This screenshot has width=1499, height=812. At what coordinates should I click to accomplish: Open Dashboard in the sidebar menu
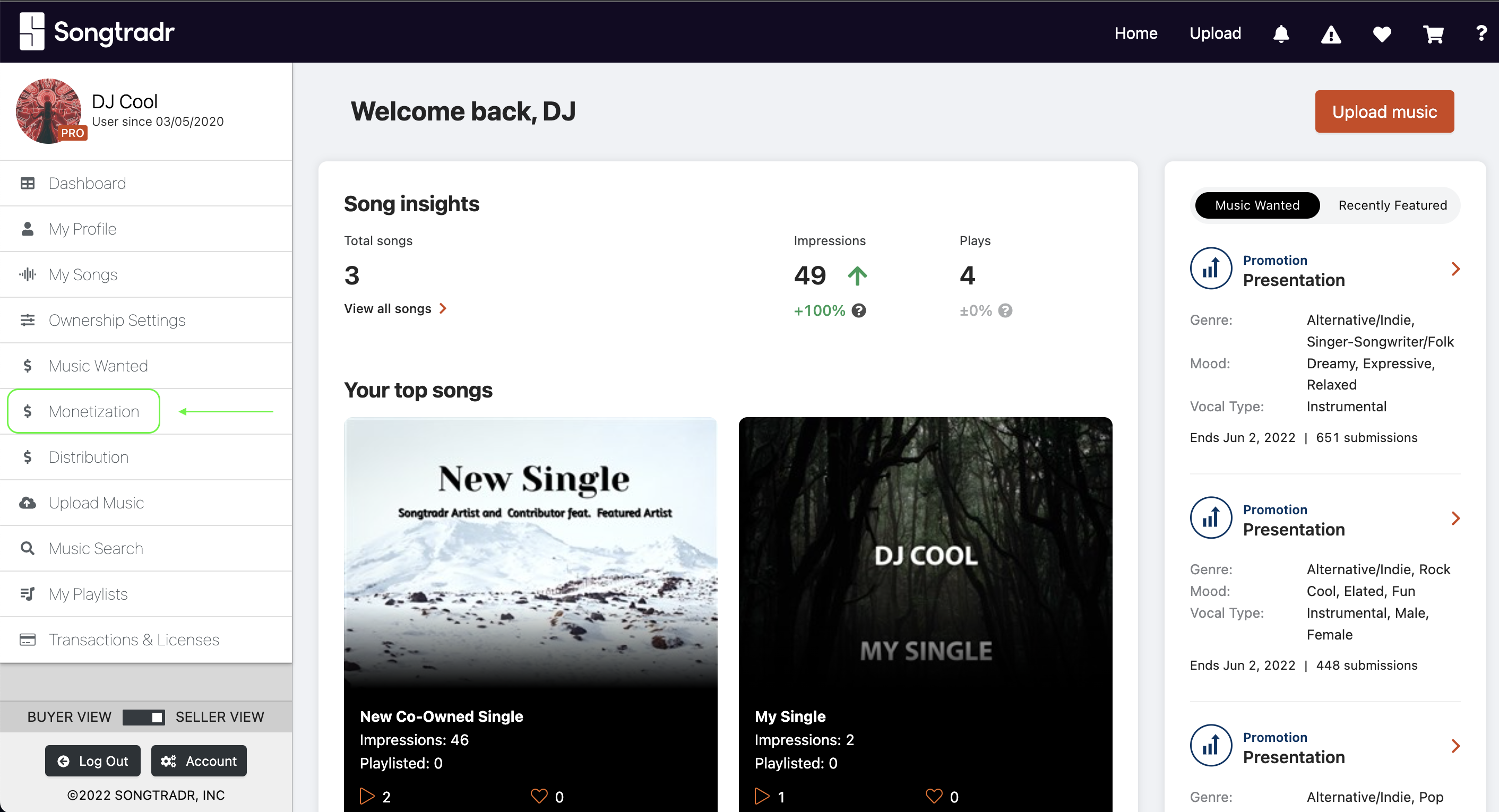(146, 183)
